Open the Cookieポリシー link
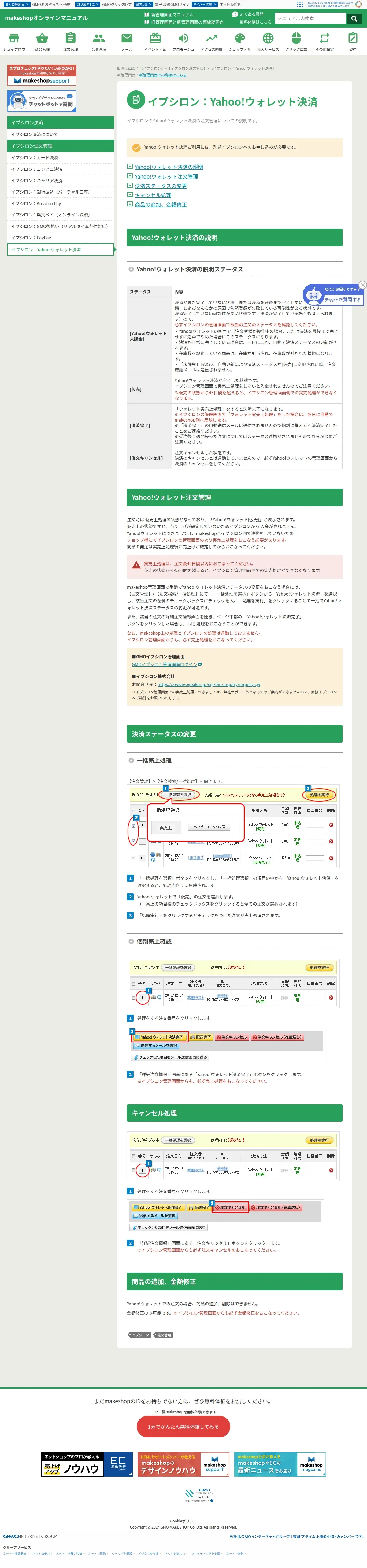The image size is (367, 1568). coord(183,1521)
